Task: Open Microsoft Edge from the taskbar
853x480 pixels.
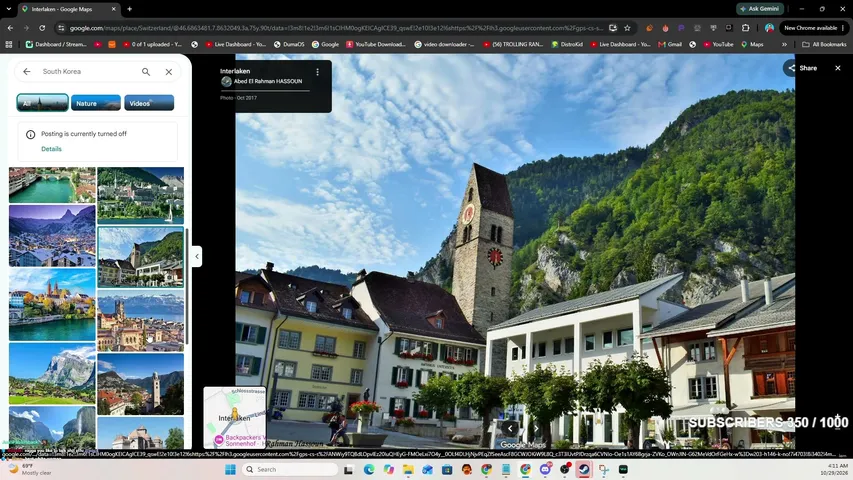Action: (369, 469)
